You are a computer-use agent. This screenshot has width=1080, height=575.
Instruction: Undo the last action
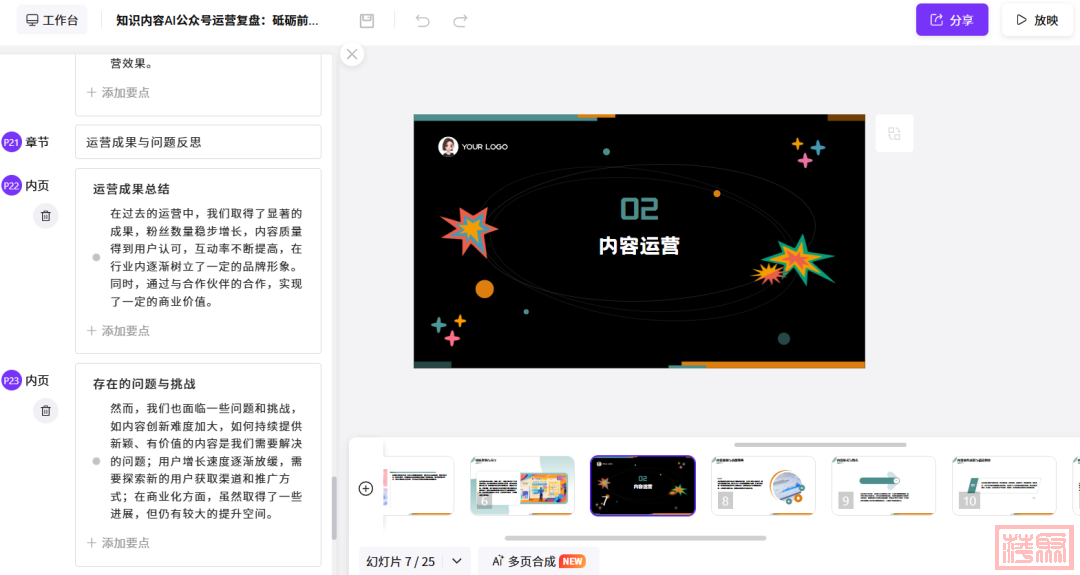423,21
